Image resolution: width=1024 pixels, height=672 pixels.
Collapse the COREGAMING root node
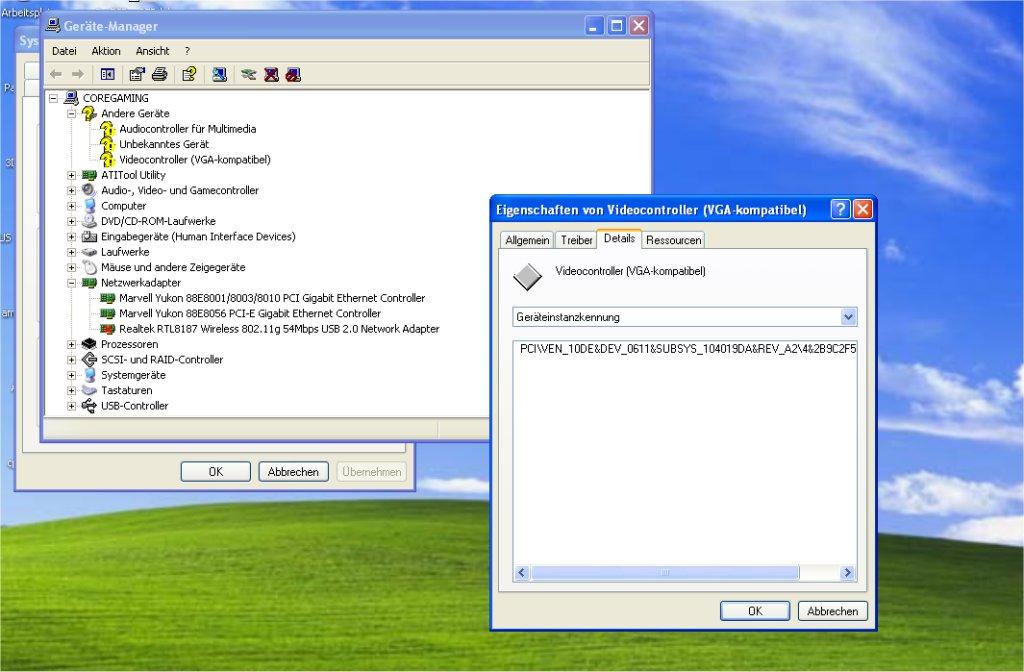coord(54,99)
